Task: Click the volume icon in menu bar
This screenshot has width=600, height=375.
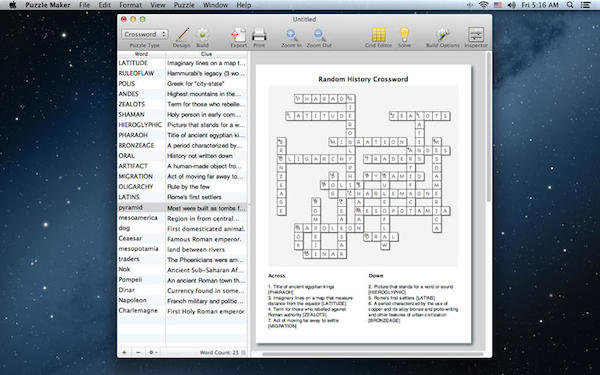Action: tap(512, 5)
